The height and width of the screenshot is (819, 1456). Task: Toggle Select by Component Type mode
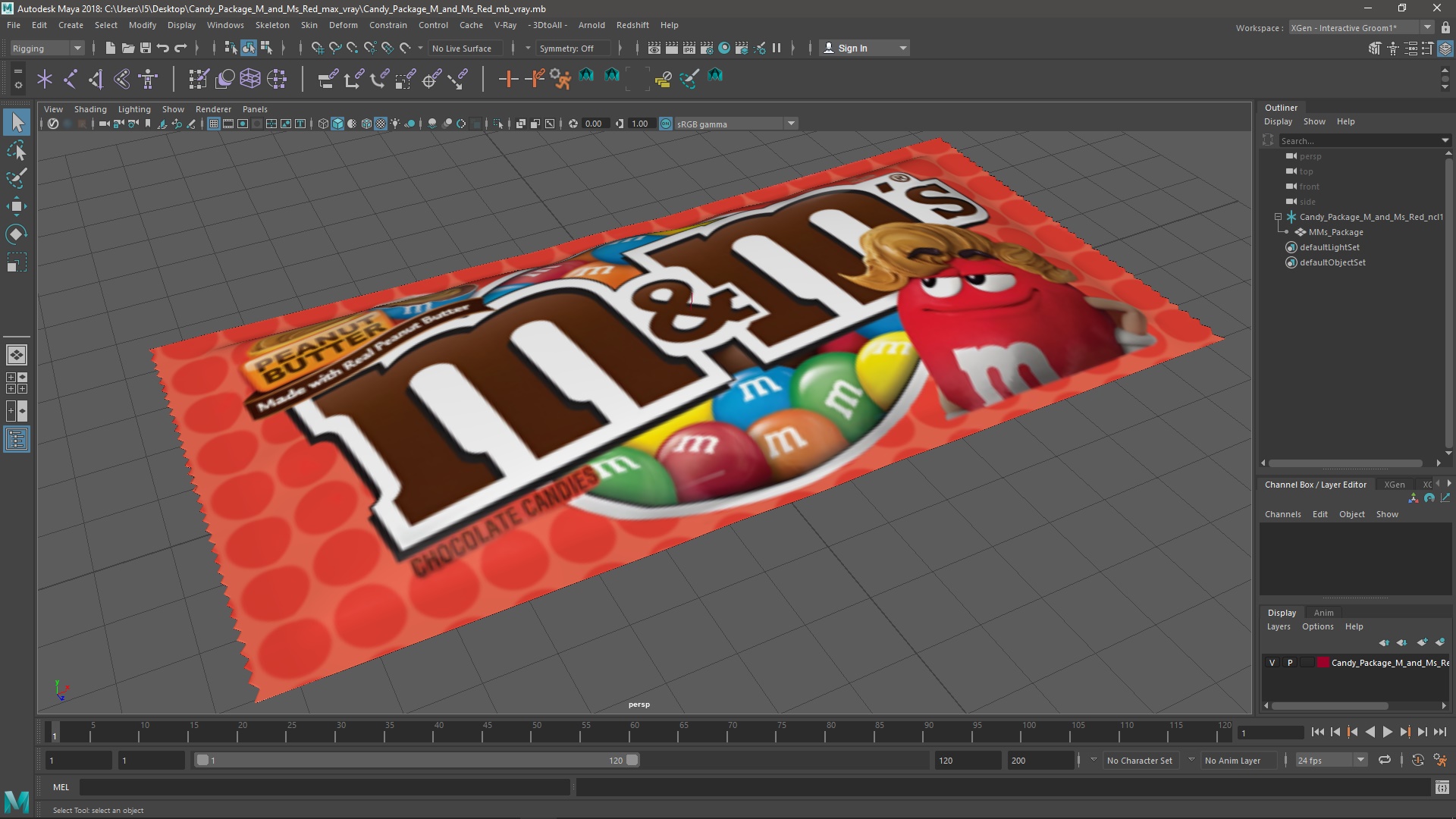(266, 48)
